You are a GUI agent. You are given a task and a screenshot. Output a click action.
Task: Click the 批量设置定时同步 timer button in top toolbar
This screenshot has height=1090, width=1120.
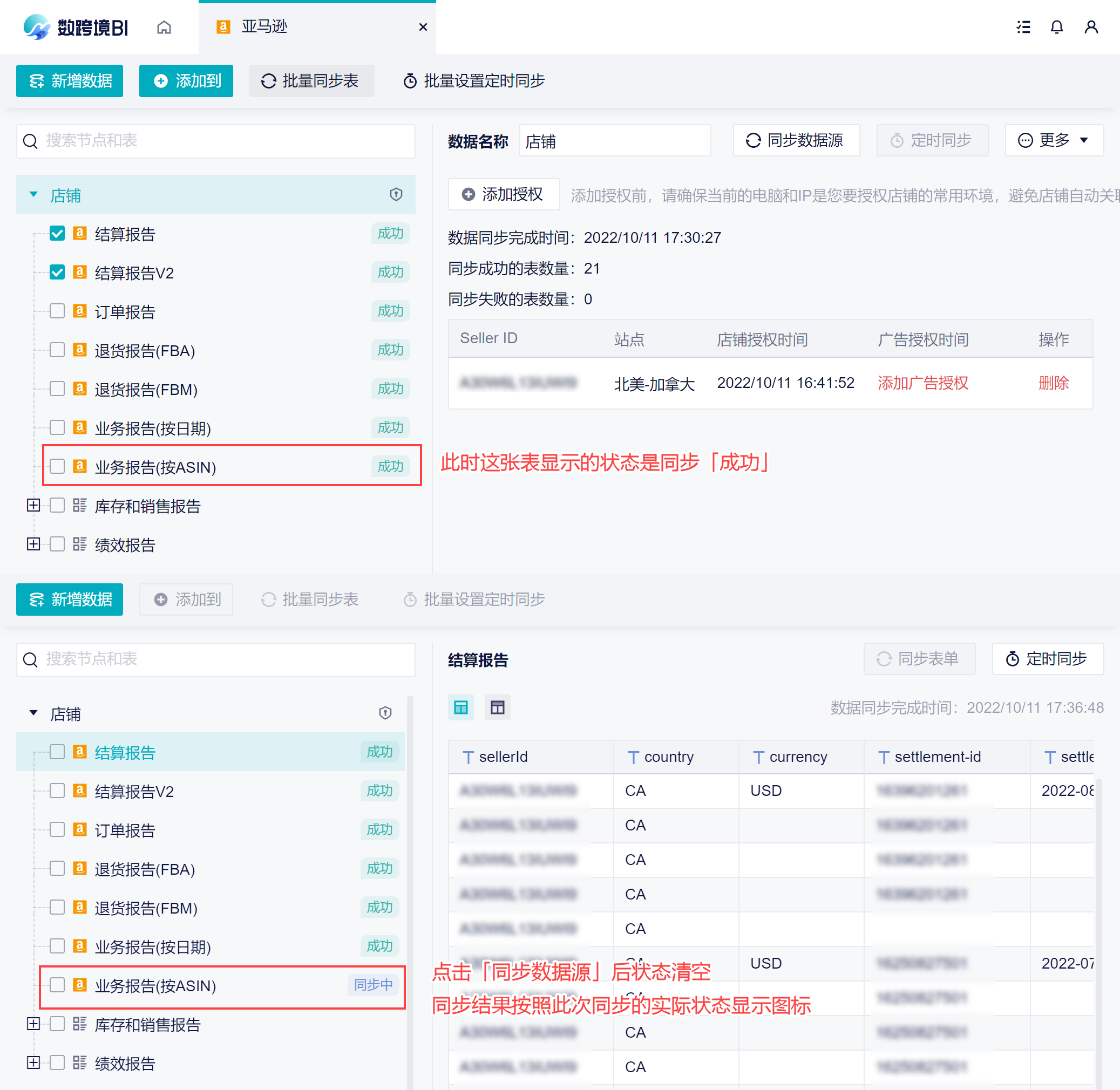coord(474,81)
